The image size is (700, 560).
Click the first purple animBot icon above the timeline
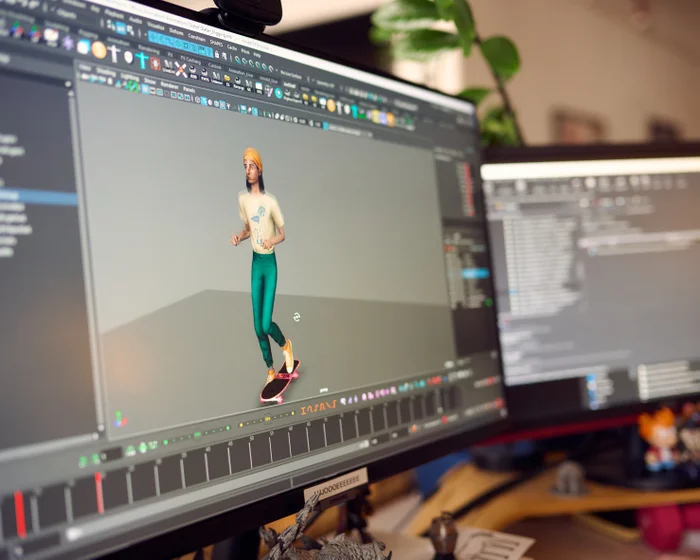(344, 400)
